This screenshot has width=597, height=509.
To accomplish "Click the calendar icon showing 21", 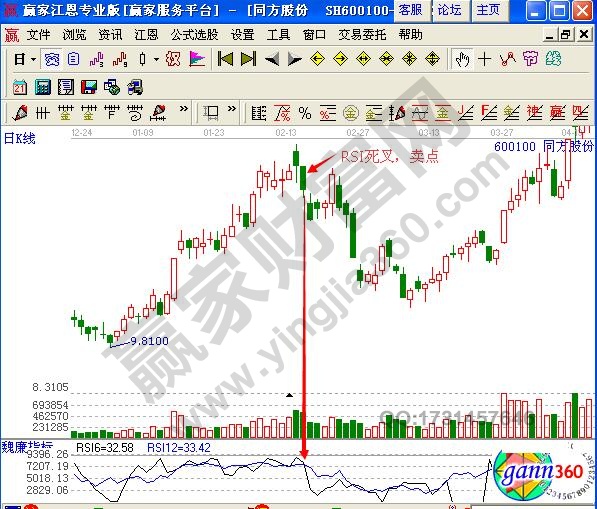I will coord(19,88).
